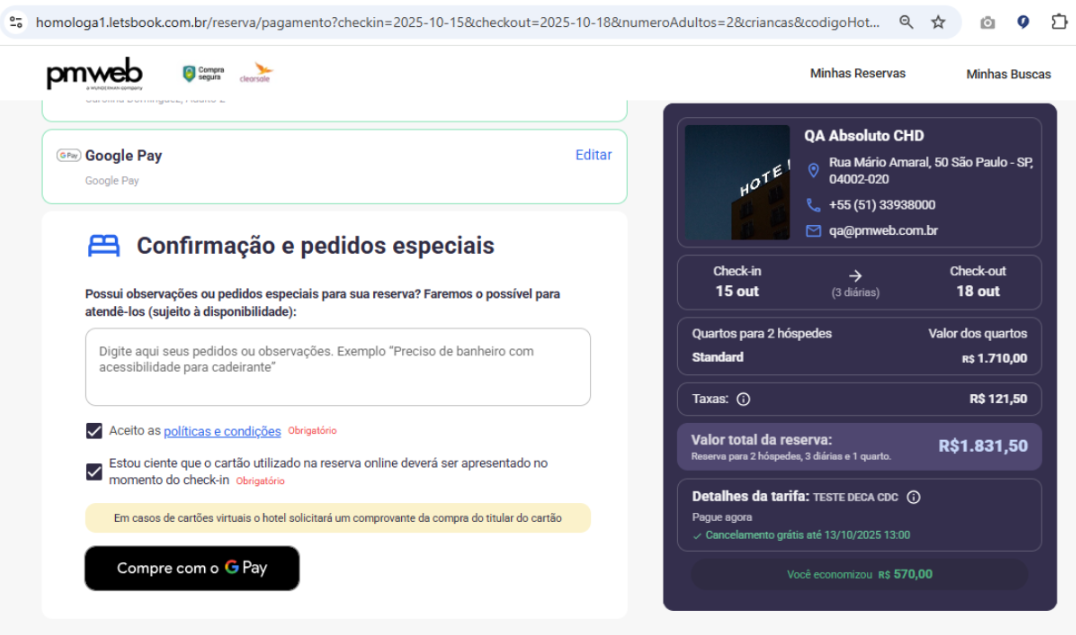1076x635 pixels.
Task: Open the políticas e condições link
Action: point(222,431)
